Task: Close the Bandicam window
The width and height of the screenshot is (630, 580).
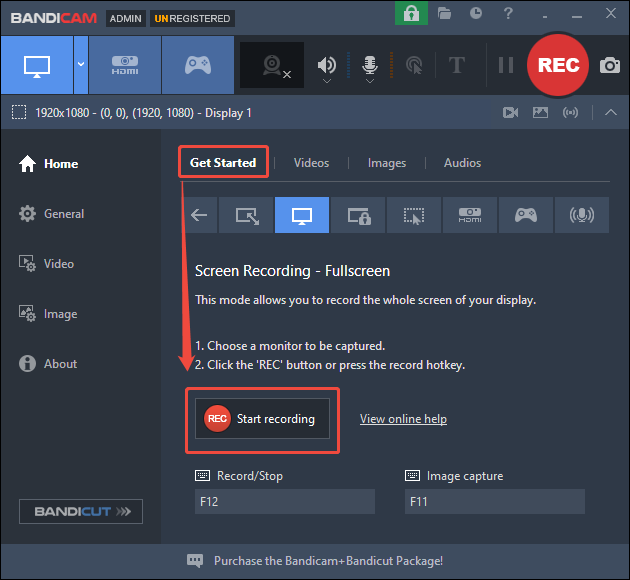Action: pyautogui.click(x=611, y=13)
